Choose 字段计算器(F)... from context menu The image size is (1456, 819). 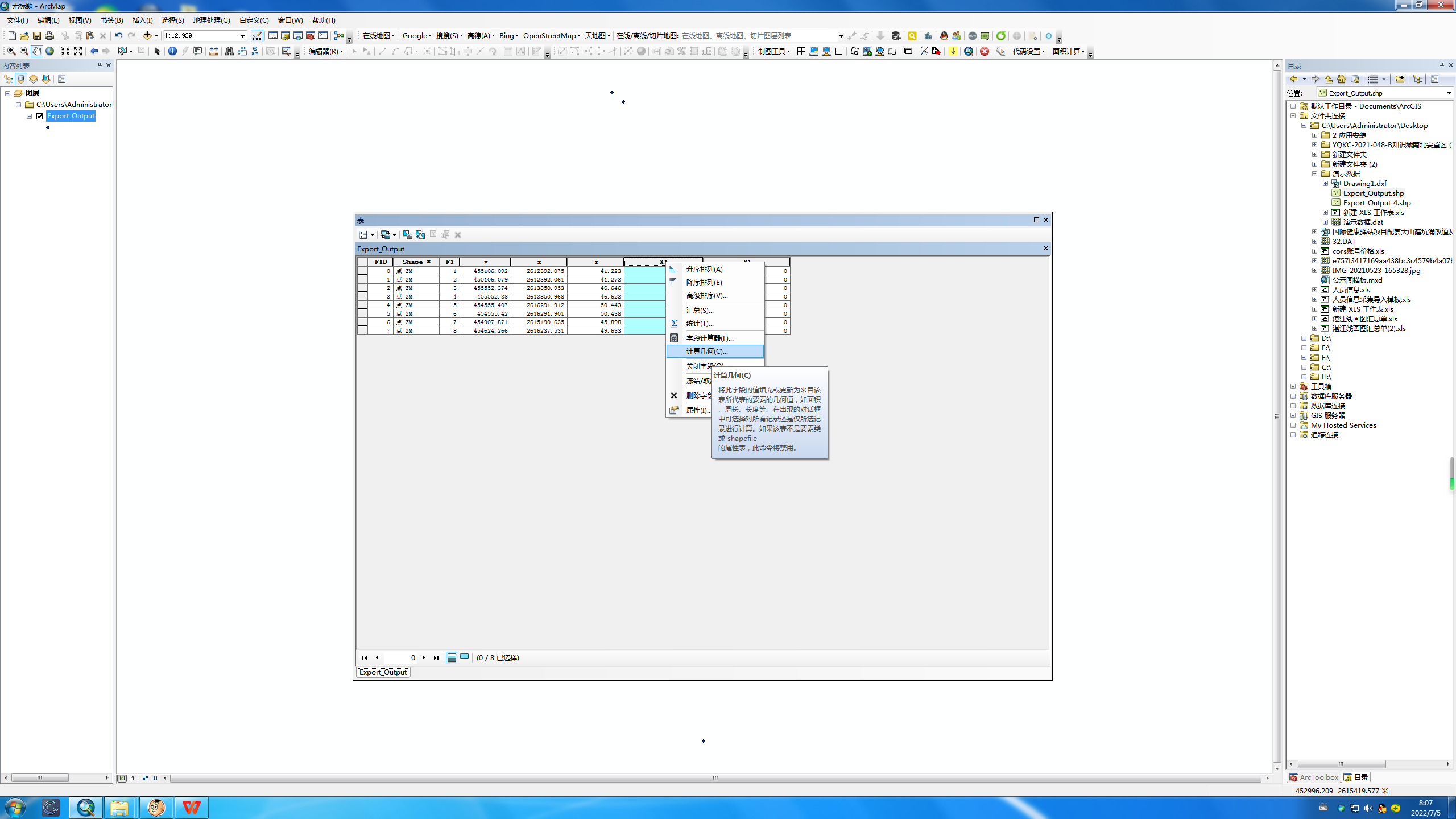[715, 338]
